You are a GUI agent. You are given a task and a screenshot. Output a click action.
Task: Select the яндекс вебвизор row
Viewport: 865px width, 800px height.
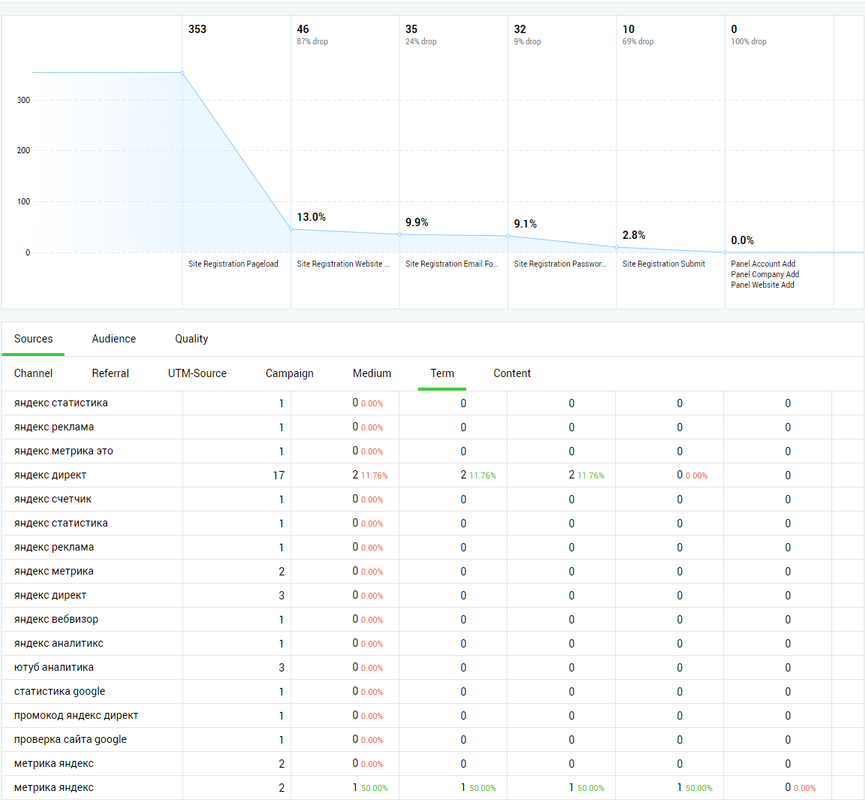click(x=432, y=620)
